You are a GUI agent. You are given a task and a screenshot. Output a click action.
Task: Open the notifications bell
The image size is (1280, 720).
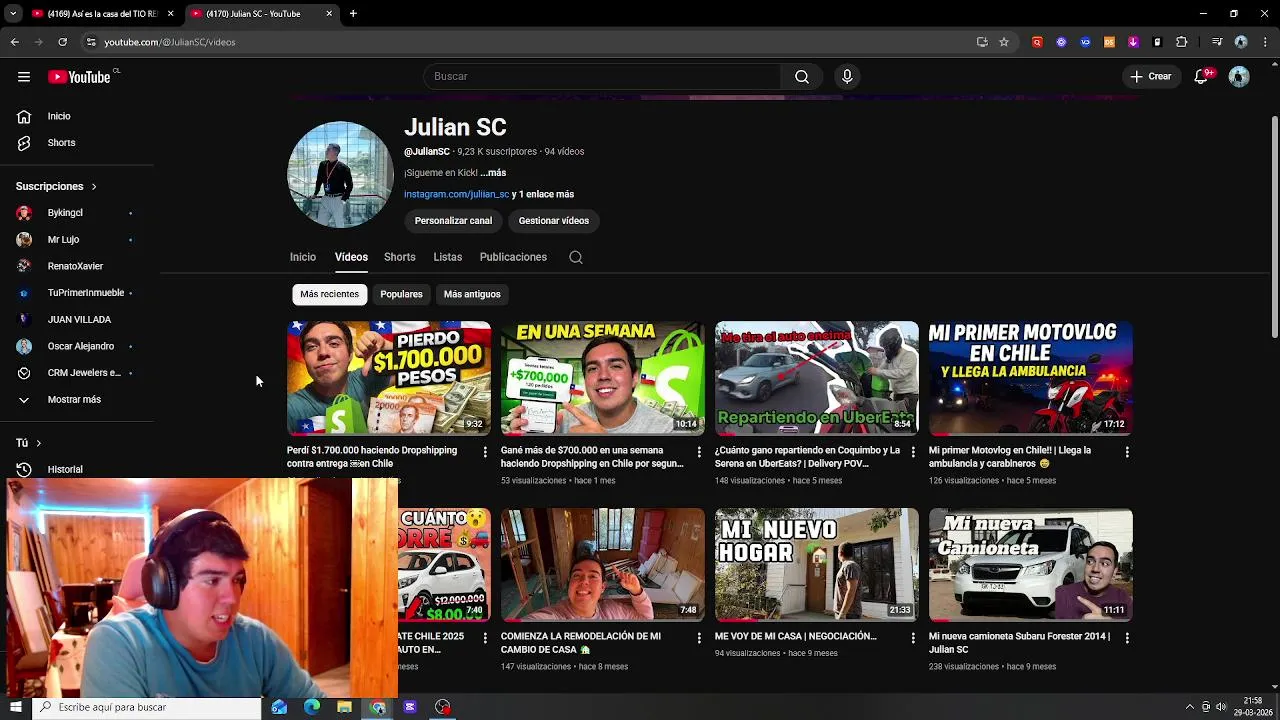[x=1202, y=77]
